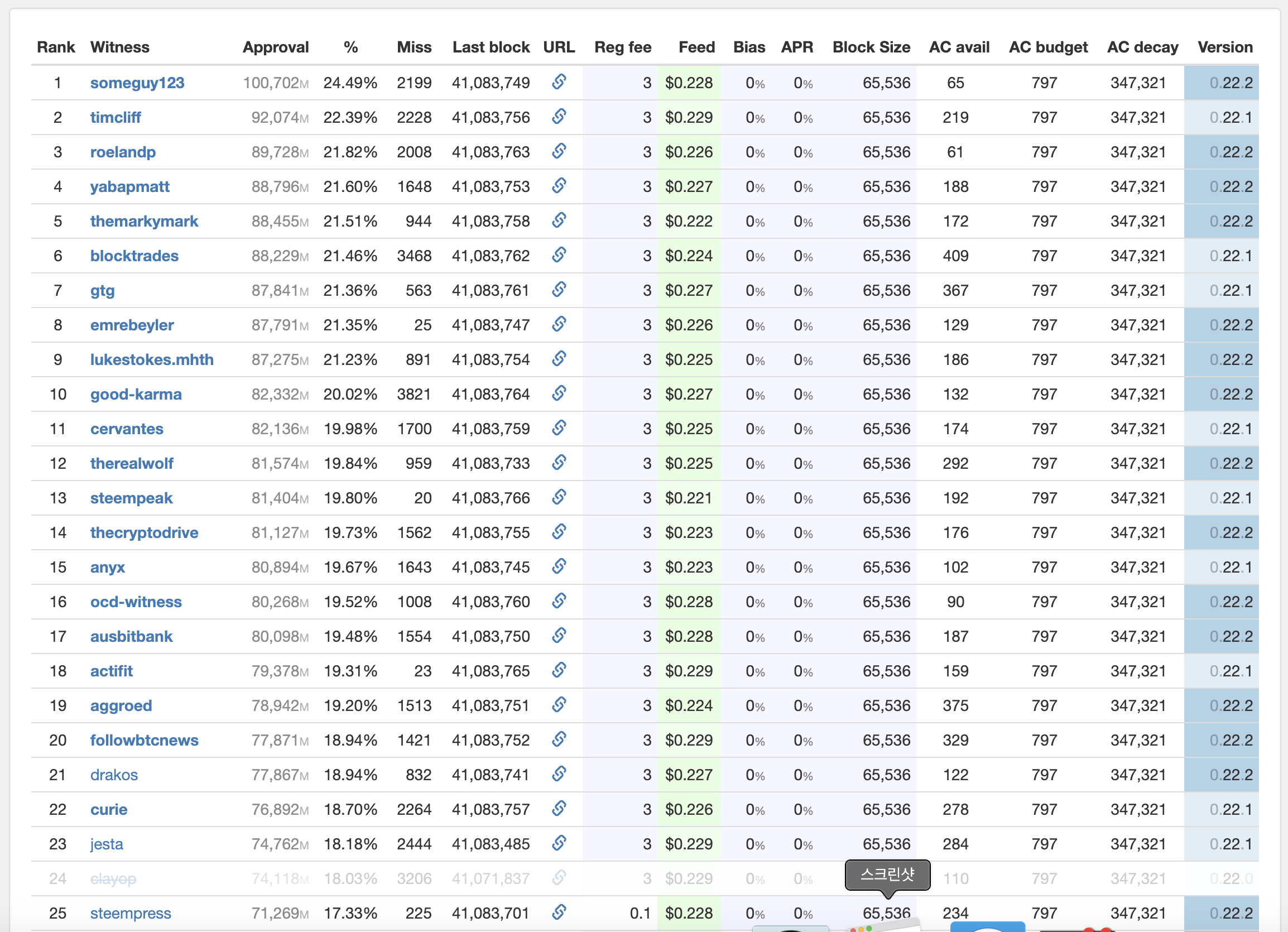Viewport: 1288px width, 932px height.
Task: Visit ocd-witness witness page
Action: click(x=136, y=603)
